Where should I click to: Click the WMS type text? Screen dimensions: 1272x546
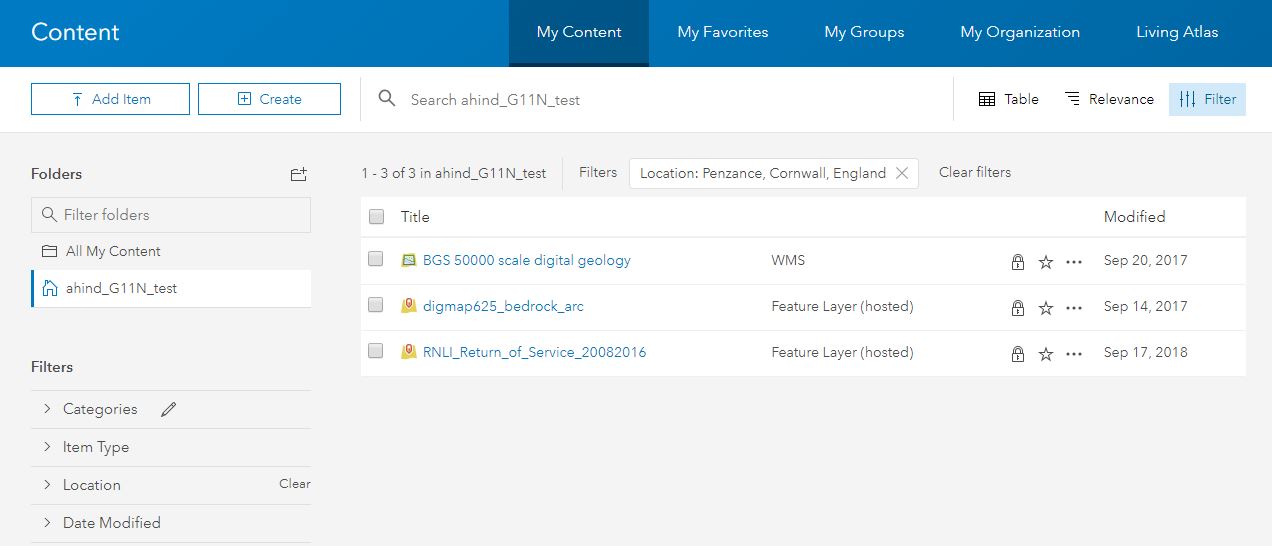pyautogui.click(x=788, y=260)
